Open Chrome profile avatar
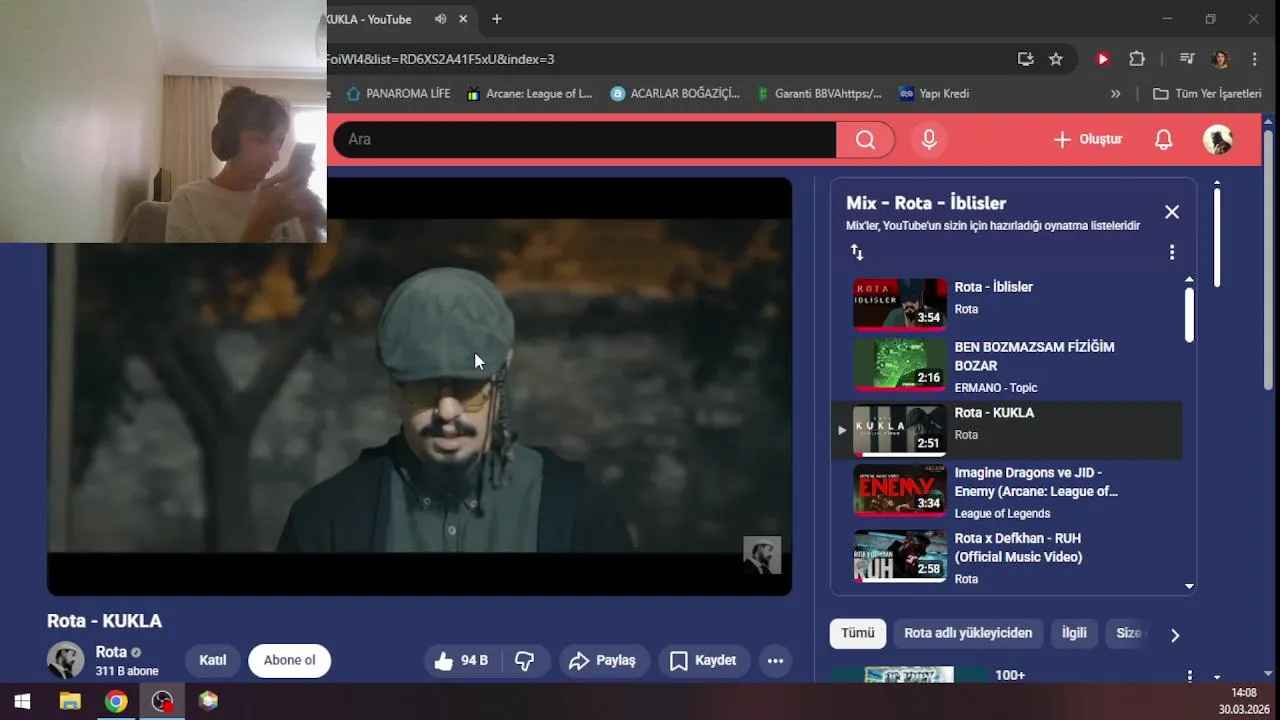Viewport: 1280px width, 720px height. coord(1220,59)
